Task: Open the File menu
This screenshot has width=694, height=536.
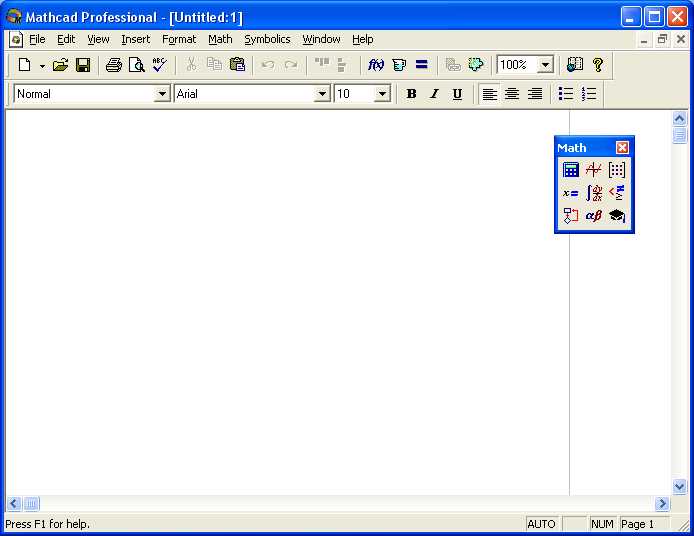Action: pos(37,39)
